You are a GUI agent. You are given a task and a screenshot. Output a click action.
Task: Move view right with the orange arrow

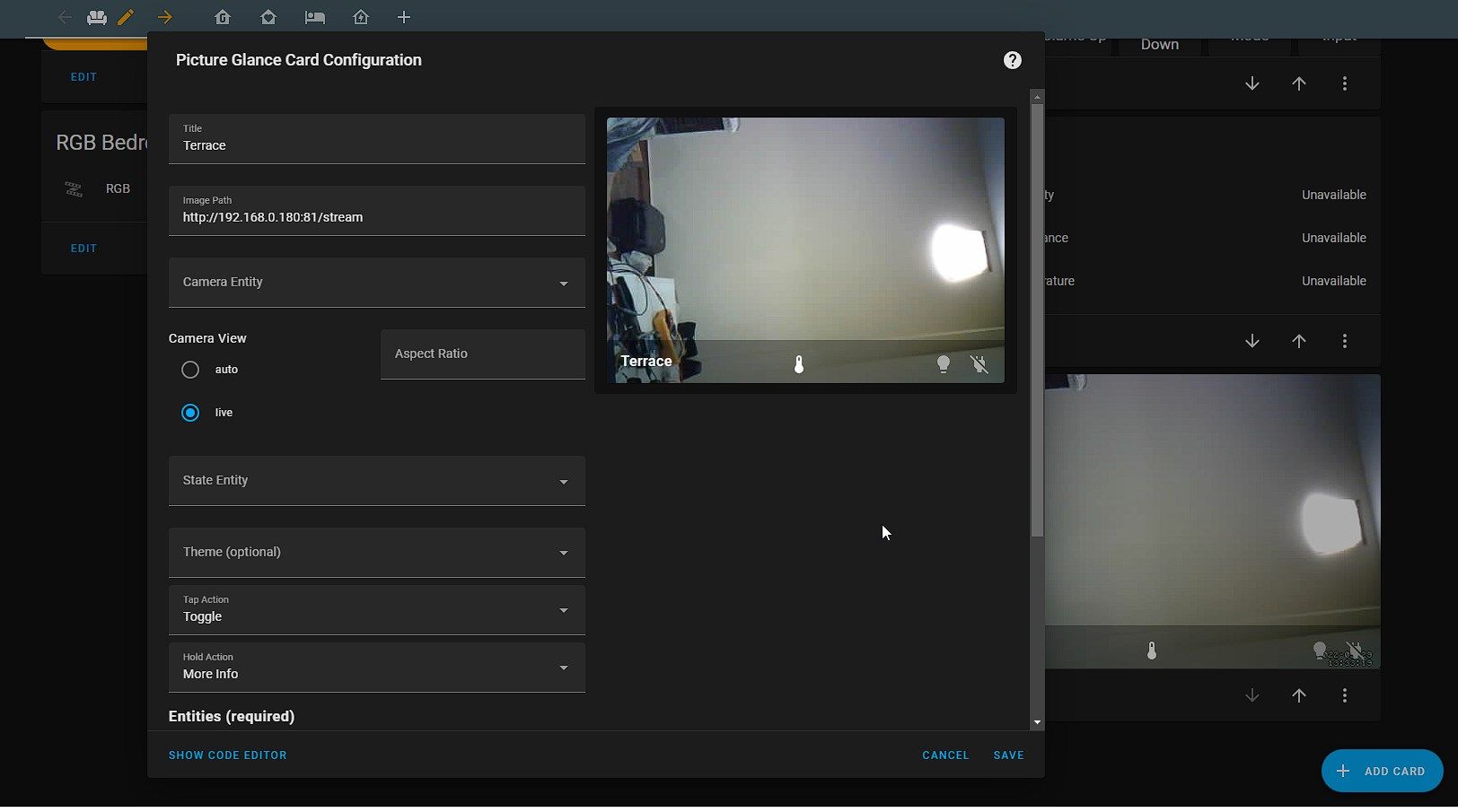[x=165, y=17]
